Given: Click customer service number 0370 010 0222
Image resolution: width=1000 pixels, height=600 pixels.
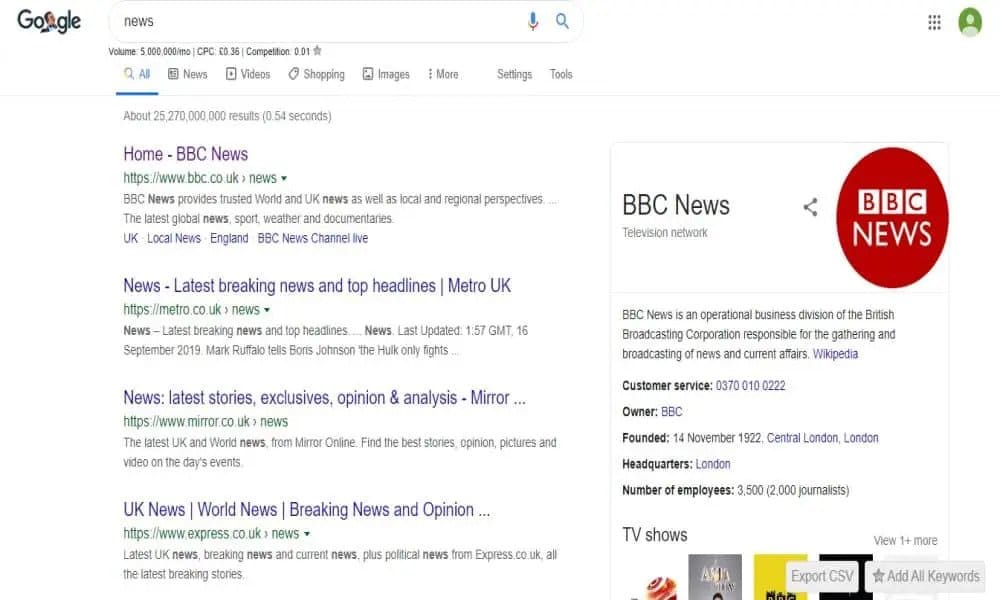Looking at the screenshot, I should (x=750, y=386).
